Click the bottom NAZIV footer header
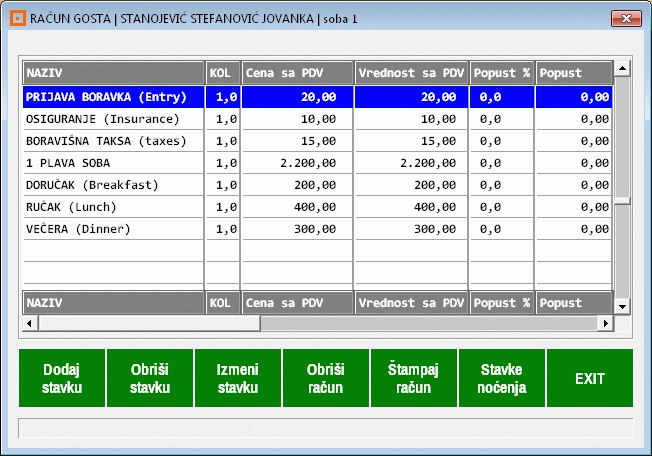Screen dimensions: 652x456 tap(113, 303)
